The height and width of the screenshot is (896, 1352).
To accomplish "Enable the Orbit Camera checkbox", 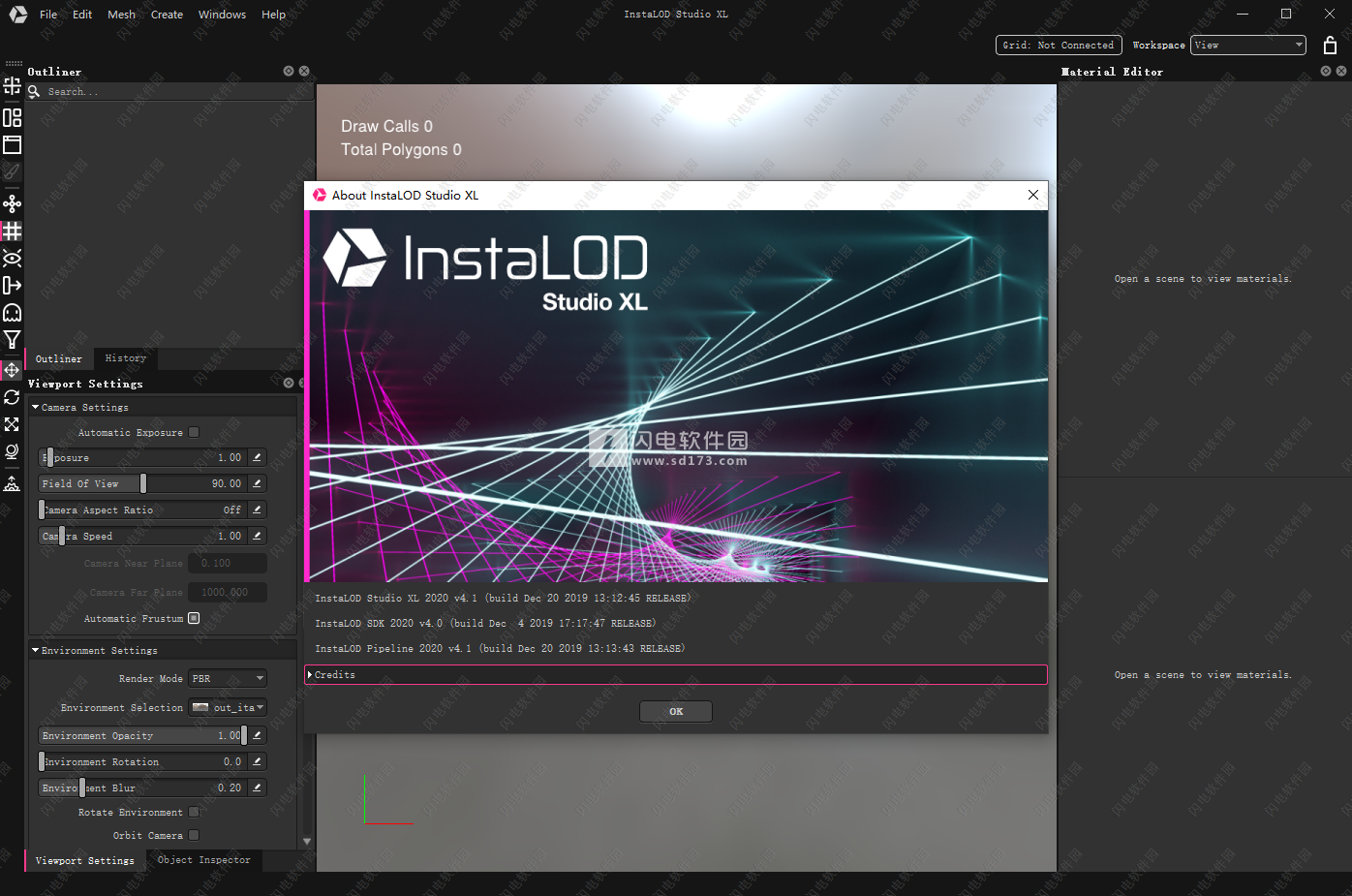I will (194, 835).
